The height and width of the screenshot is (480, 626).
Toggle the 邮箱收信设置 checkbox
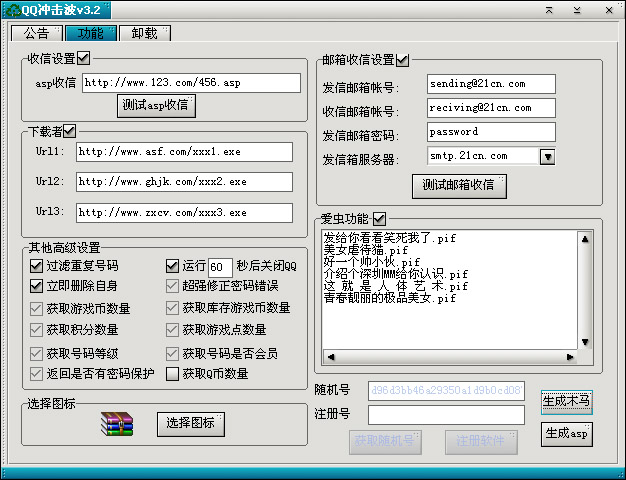402,60
